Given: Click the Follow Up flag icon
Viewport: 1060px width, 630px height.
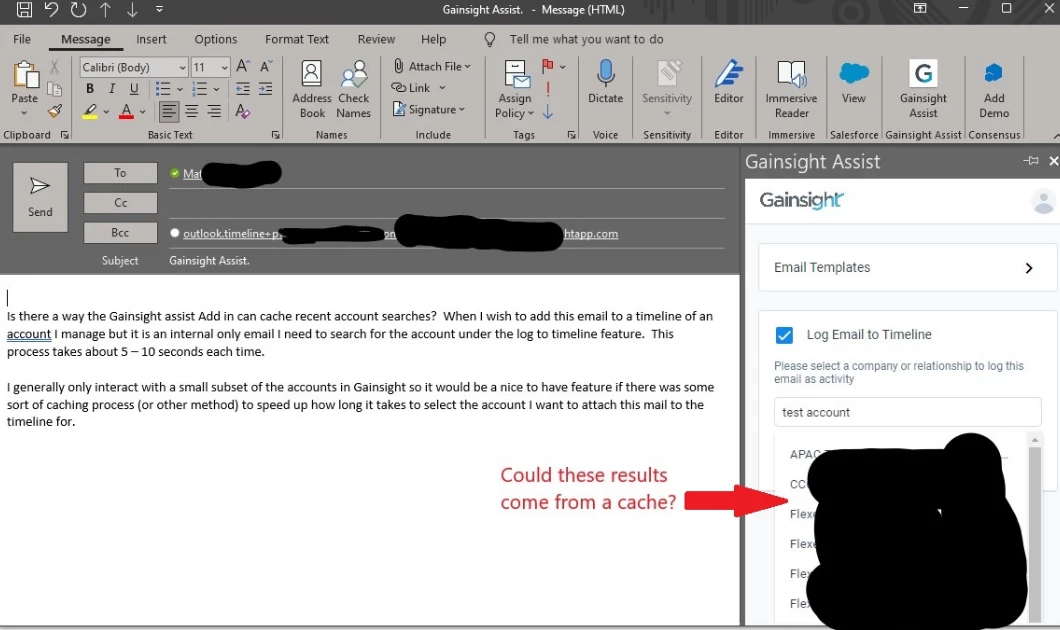Looking at the screenshot, I should point(548,66).
